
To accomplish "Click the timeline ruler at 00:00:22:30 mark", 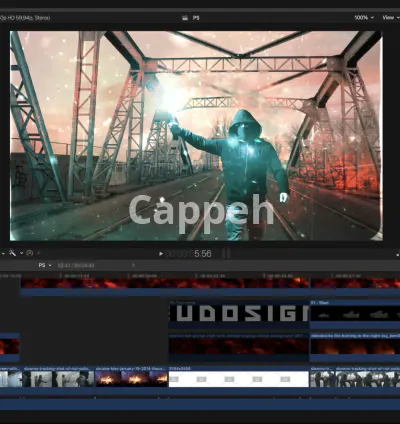I will point(212,276).
